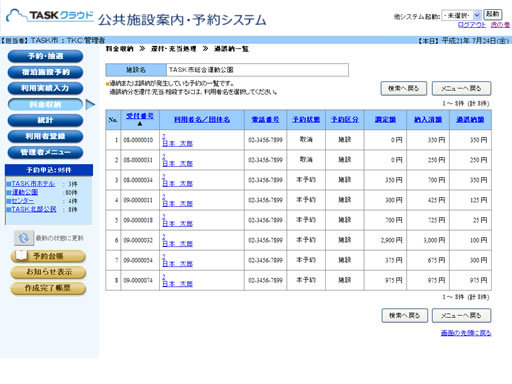Image resolution: width=512 pixels, height=384 pixels.
Task: Click the 料金収納 breadcrumb text
Action: coord(120,49)
